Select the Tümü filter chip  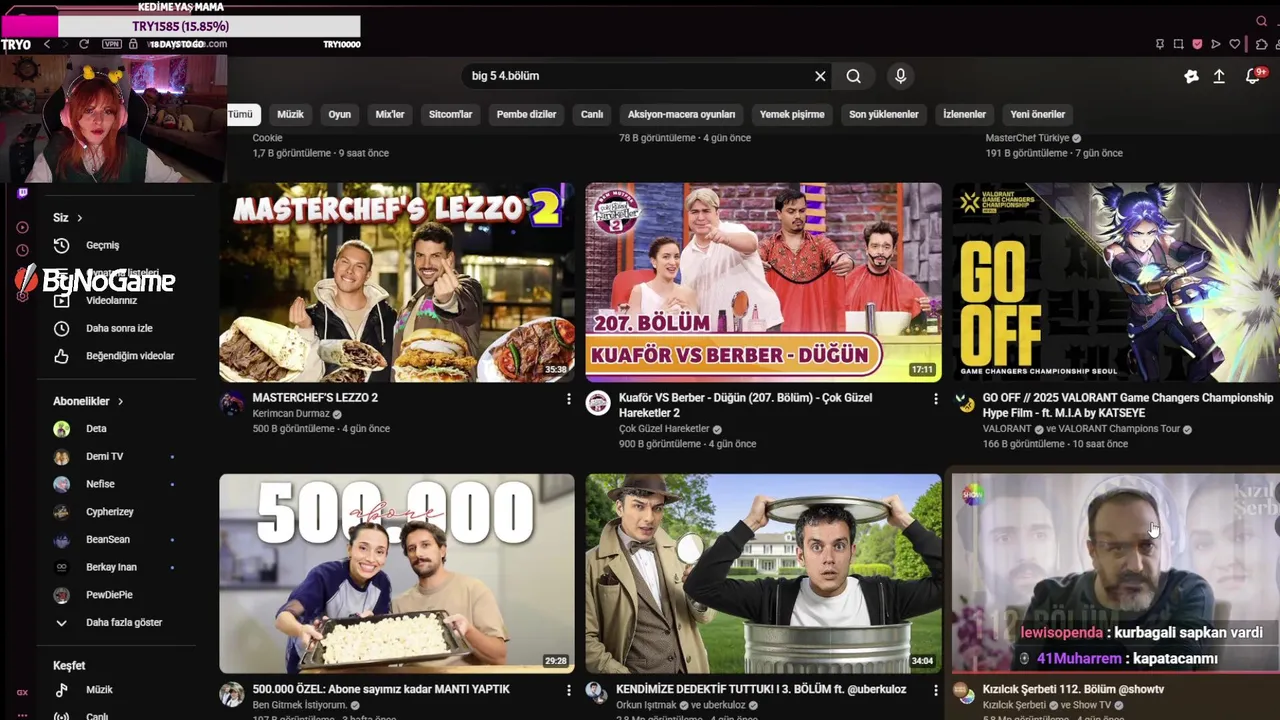click(x=241, y=114)
